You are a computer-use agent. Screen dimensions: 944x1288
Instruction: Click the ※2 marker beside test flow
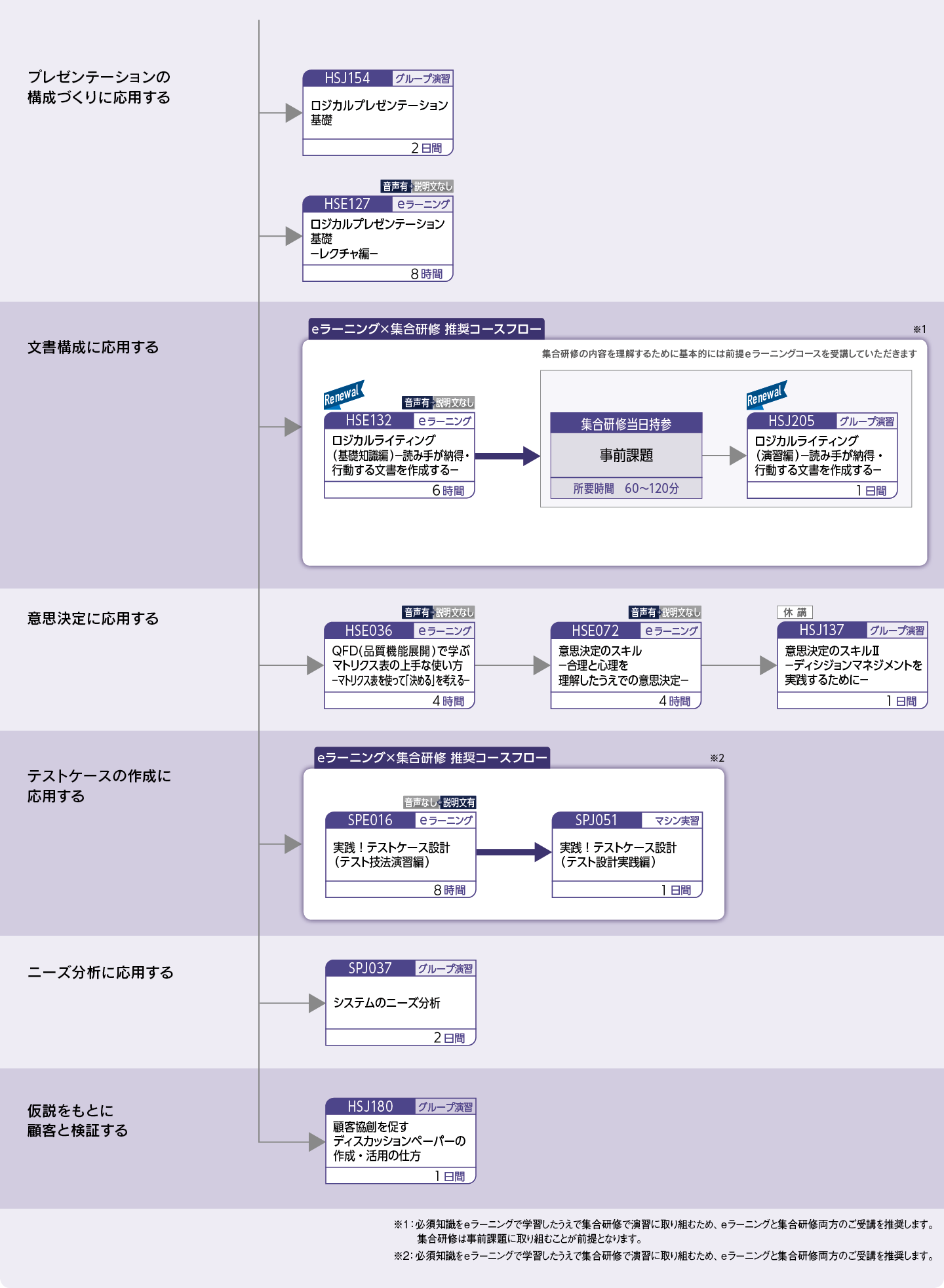[x=717, y=758]
